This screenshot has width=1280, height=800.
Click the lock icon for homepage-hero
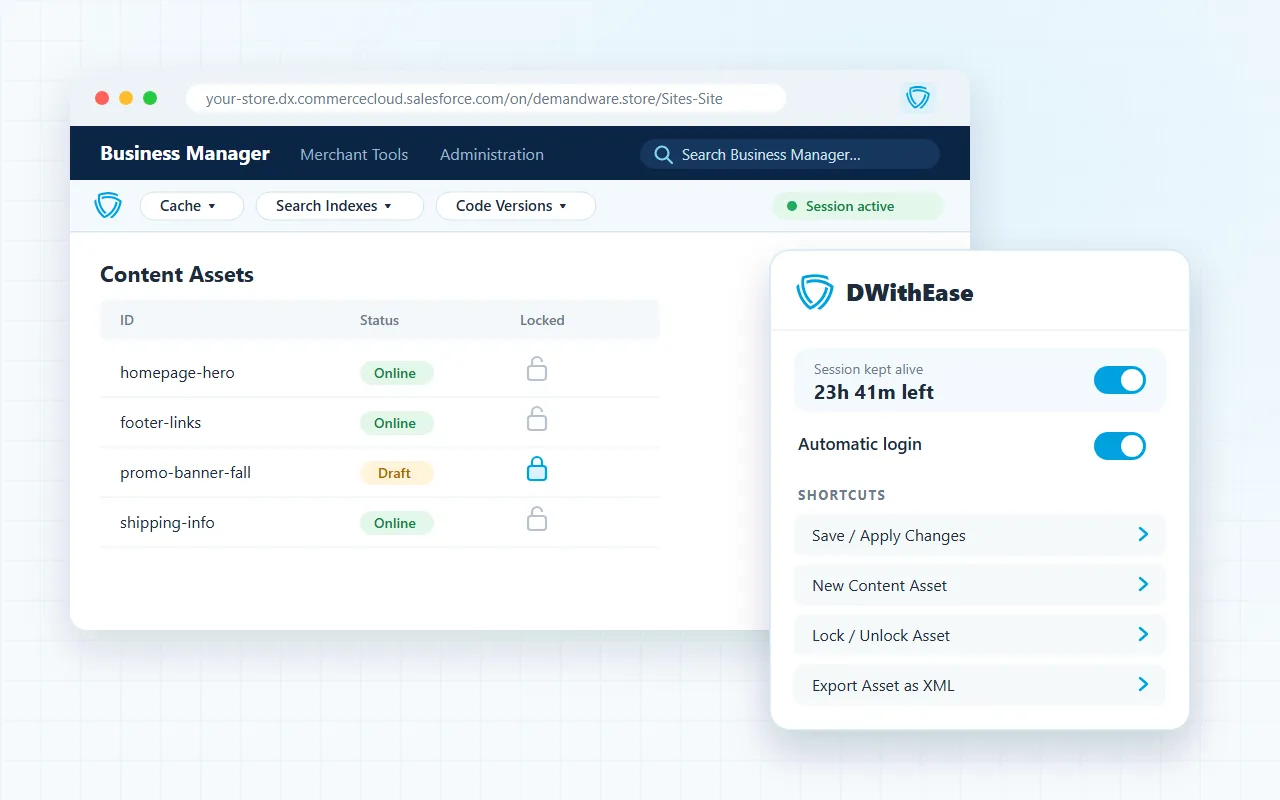[537, 370]
